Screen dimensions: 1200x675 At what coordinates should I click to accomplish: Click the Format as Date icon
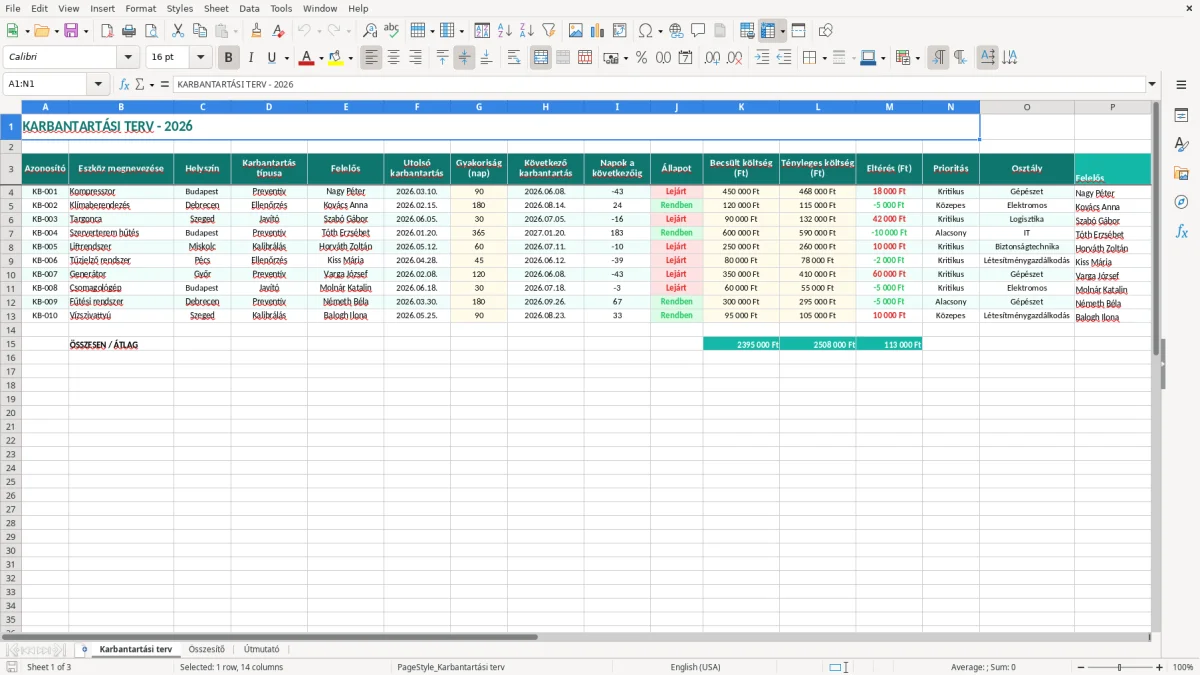tap(685, 58)
